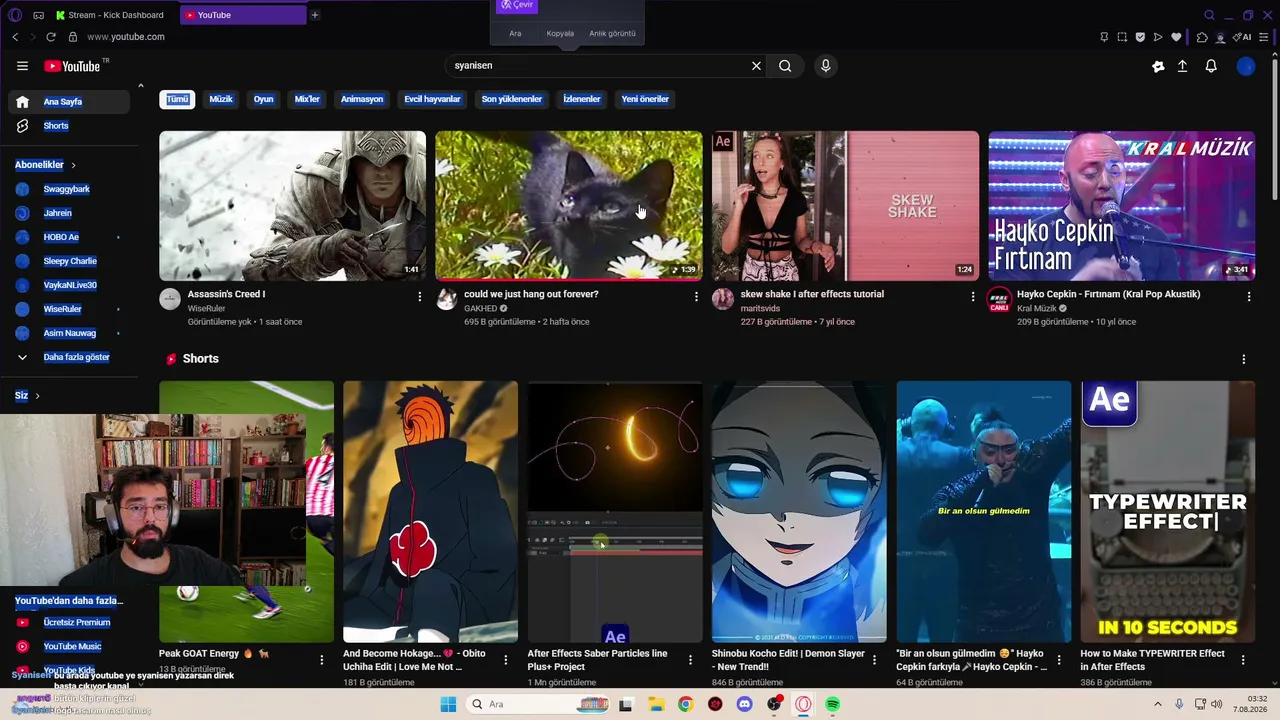Click the heart bookmark icon in toolbar
The width and height of the screenshot is (1280, 720).
[1176, 37]
